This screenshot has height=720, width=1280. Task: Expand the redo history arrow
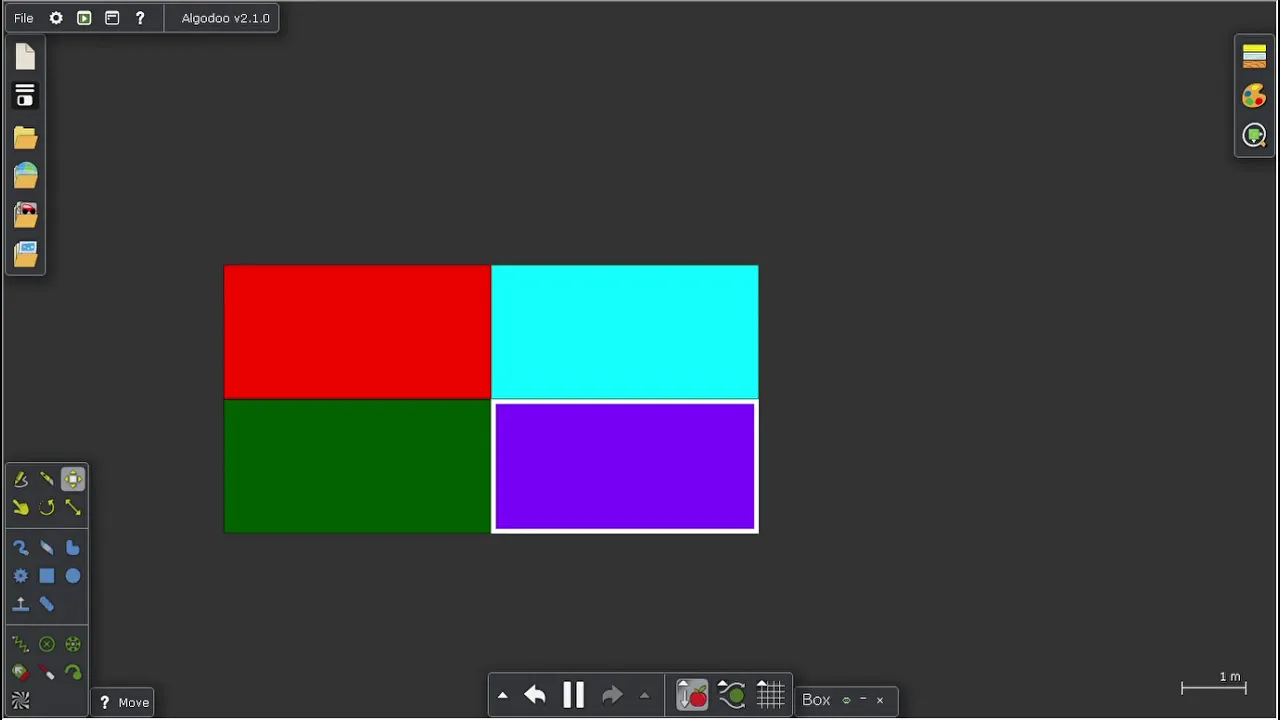(x=644, y=695)
